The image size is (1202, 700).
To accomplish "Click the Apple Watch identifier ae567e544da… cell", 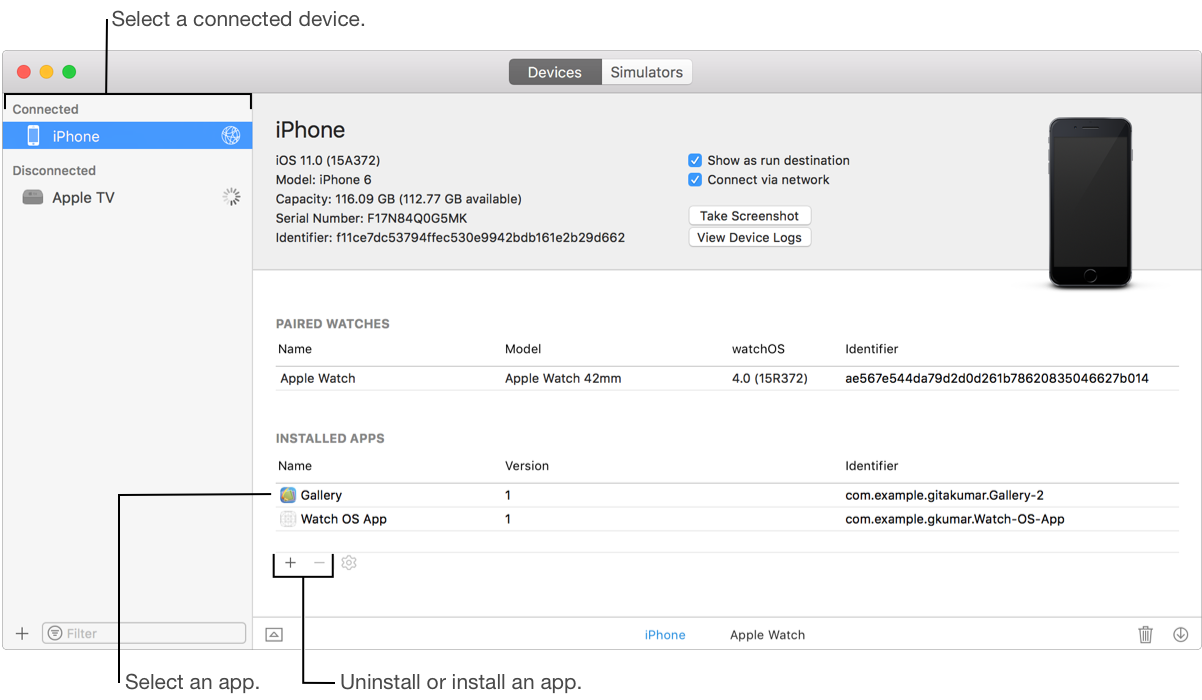I will pos(997,379).
